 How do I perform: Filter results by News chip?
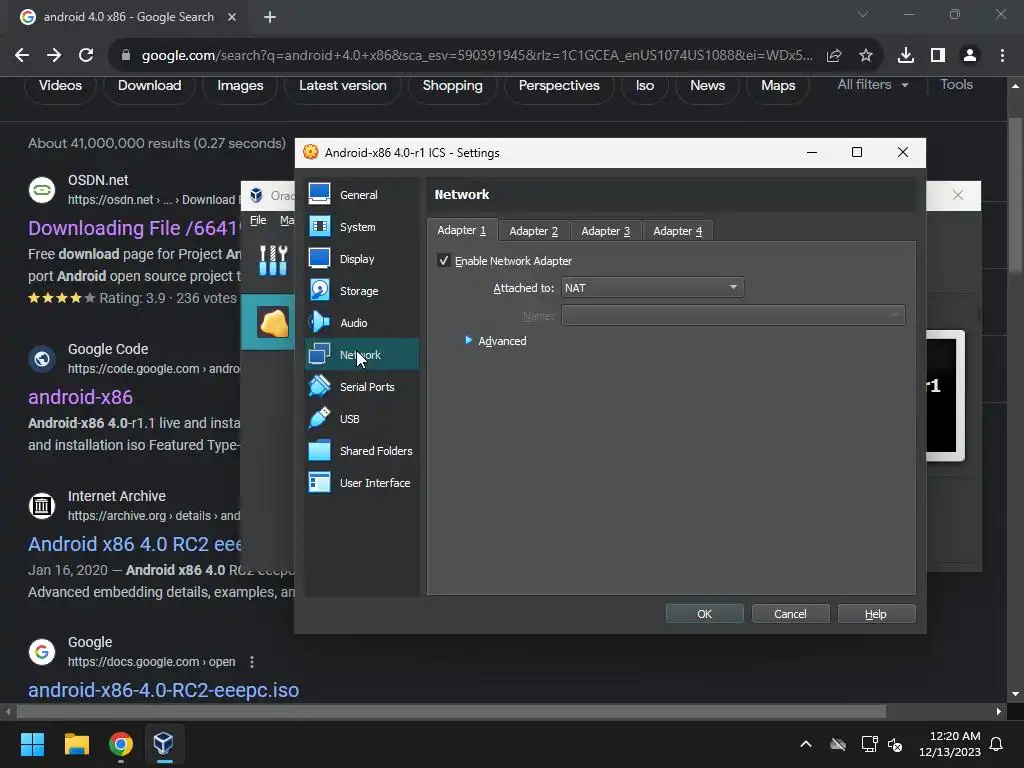[707, 86]
